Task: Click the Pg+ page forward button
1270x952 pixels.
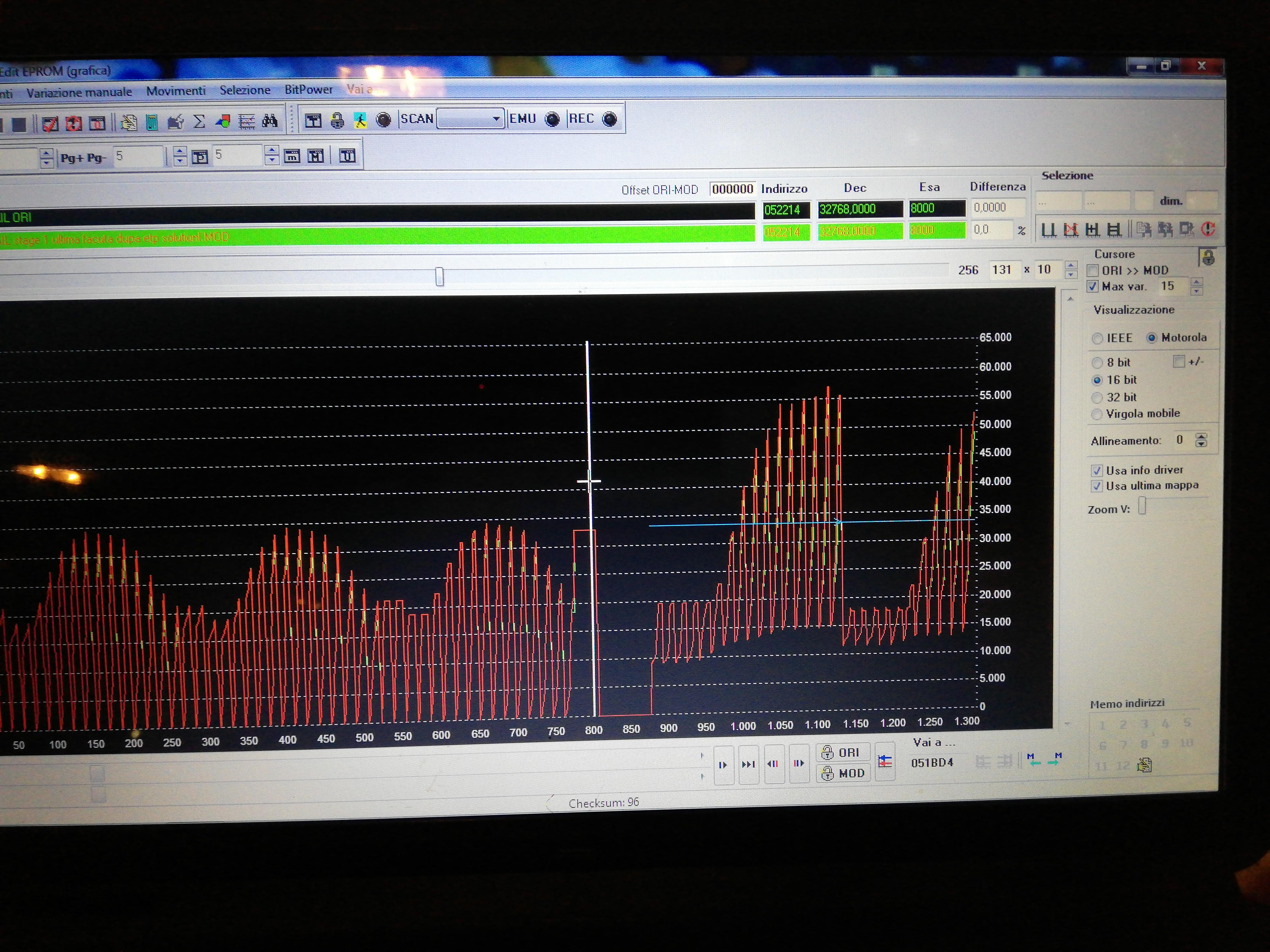Action: (72, 158)
